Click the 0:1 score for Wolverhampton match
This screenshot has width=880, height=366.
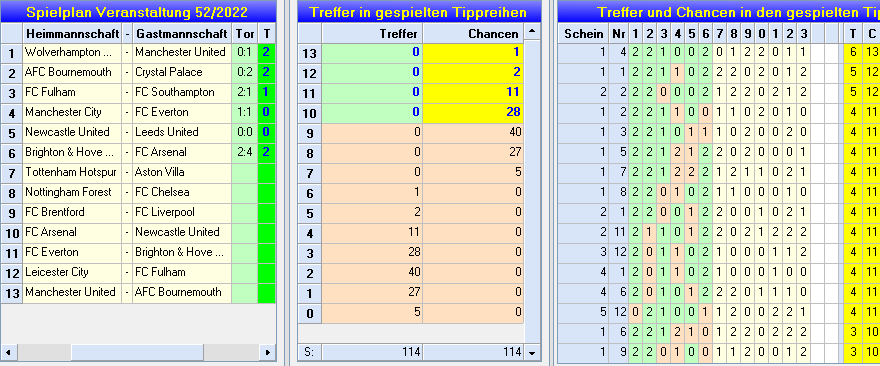coord(245,53)
